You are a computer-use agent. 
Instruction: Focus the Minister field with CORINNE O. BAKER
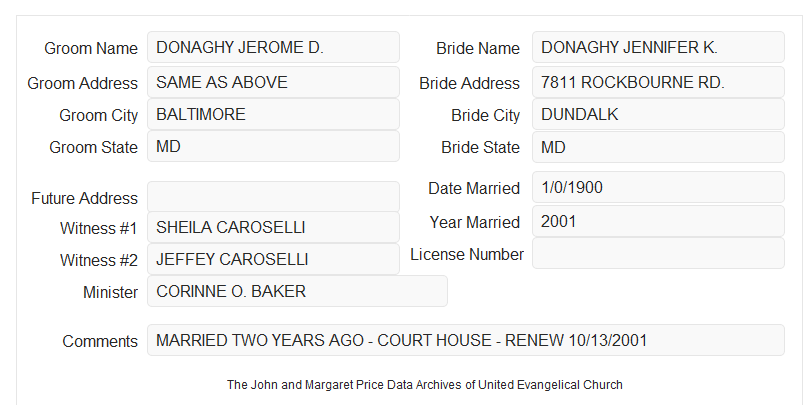[297, 291]
